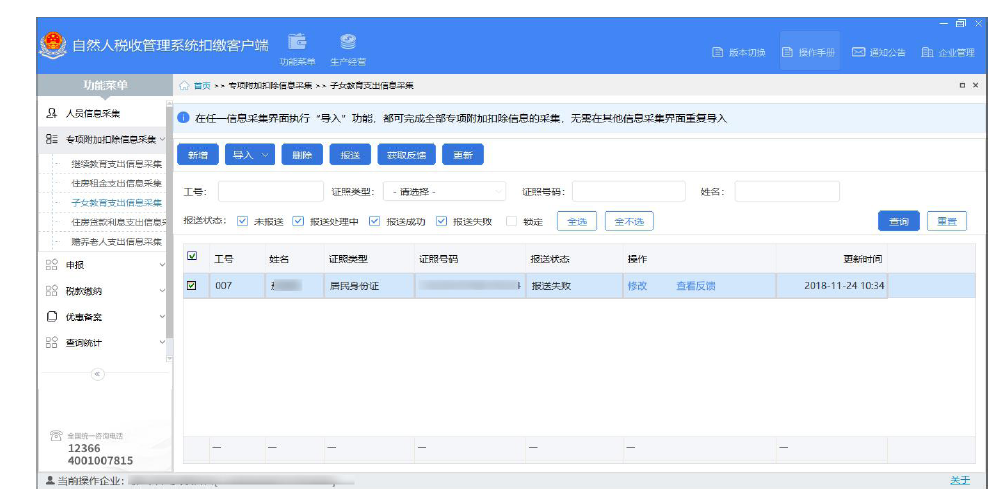Image resolution: width=1003 pixels, height=502 pixels.
Task: Click the blue info icon in notice bar
Action: pyautogui.click(x=184, y=118)
